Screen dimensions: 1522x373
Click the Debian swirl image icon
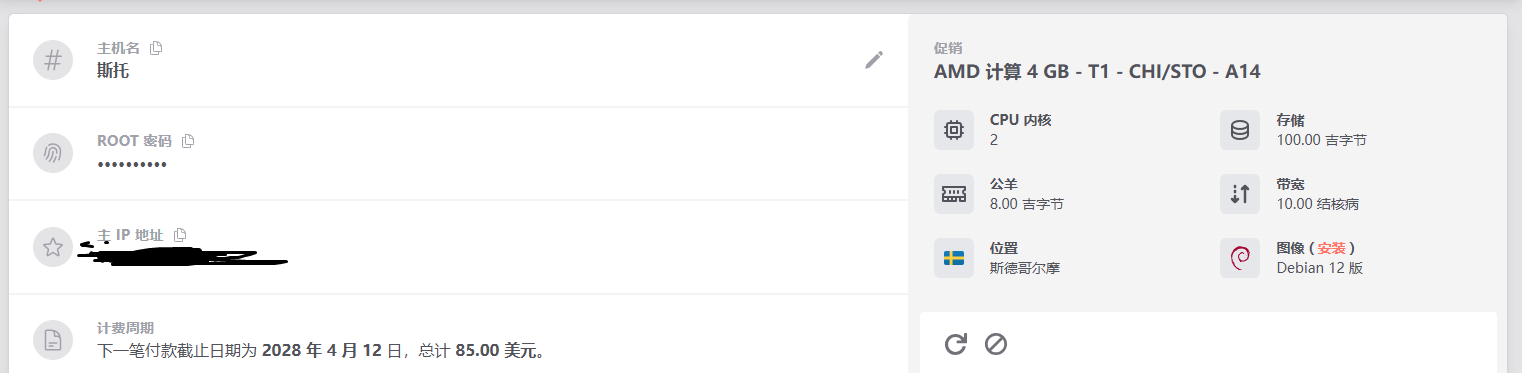coord(1240,258)
